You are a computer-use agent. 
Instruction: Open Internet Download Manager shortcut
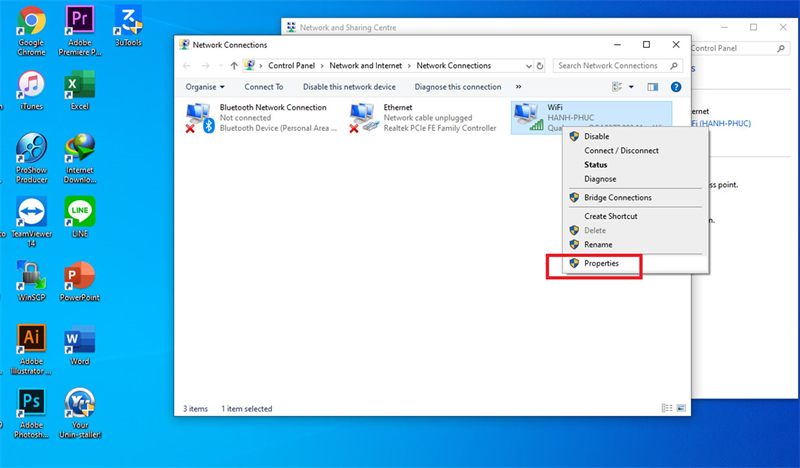coord(80,158)
